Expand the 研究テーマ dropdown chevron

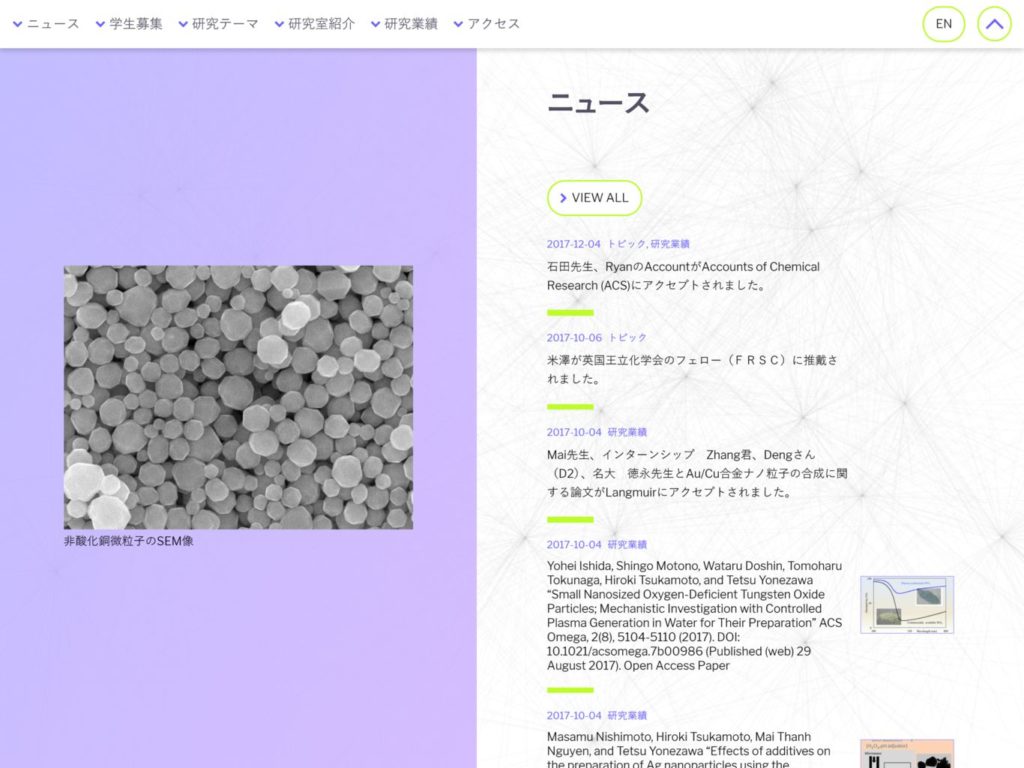click(x=183, y=24)
